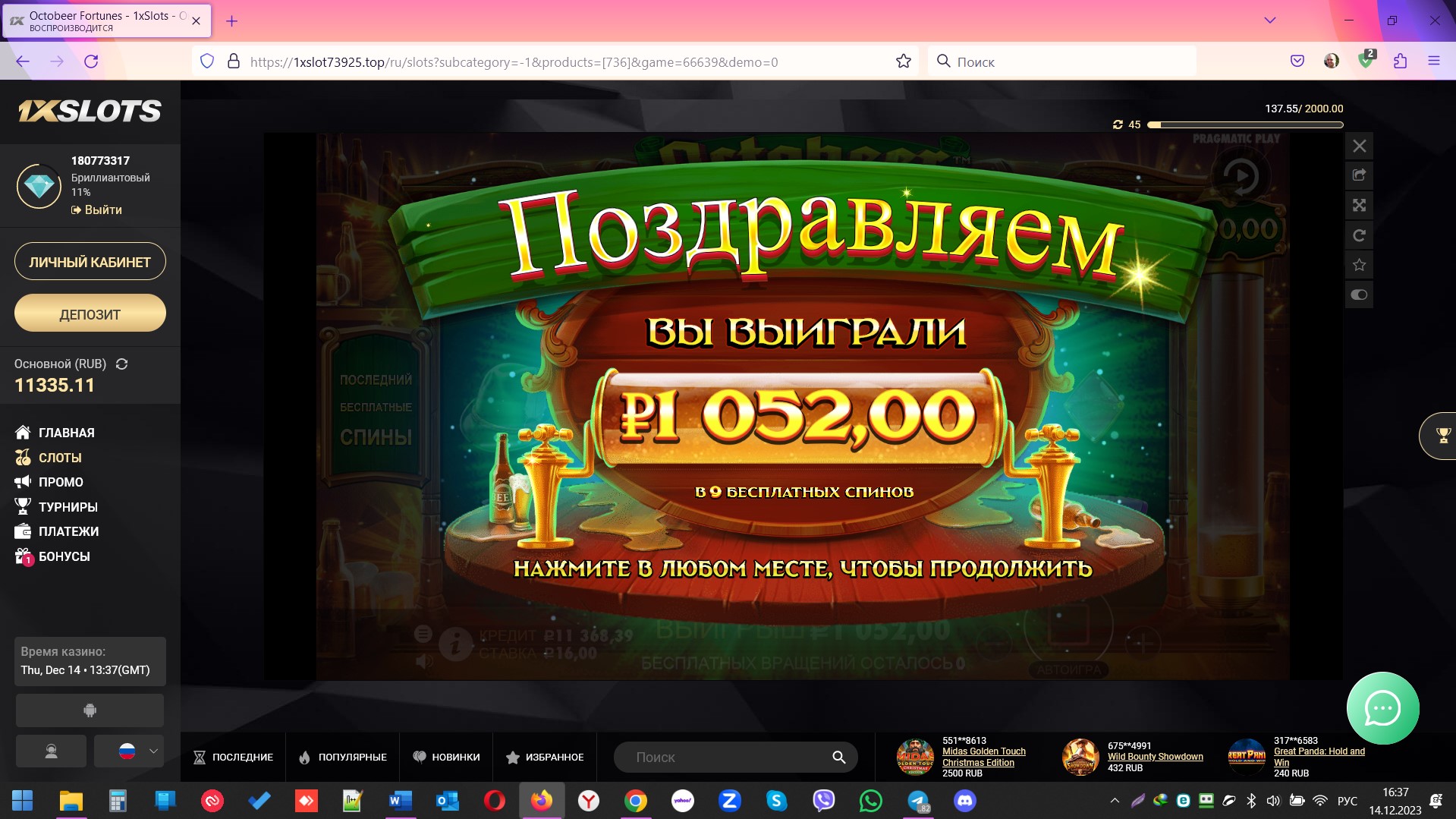Refresh the main RUB balance
Viewport: 1456px width, 819px height.
coord(121,364)
